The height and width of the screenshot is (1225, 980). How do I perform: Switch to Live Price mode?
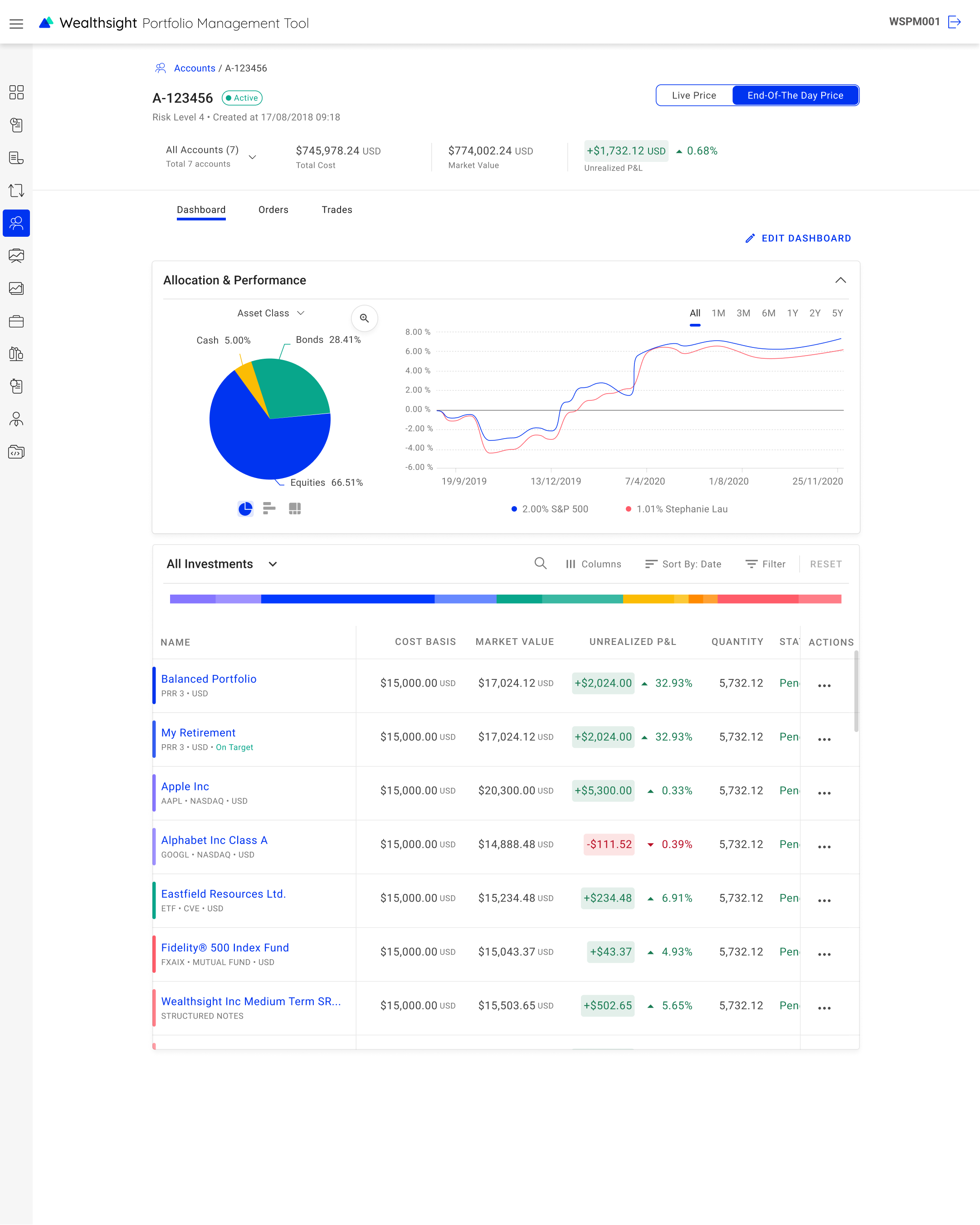coord(694,95)
